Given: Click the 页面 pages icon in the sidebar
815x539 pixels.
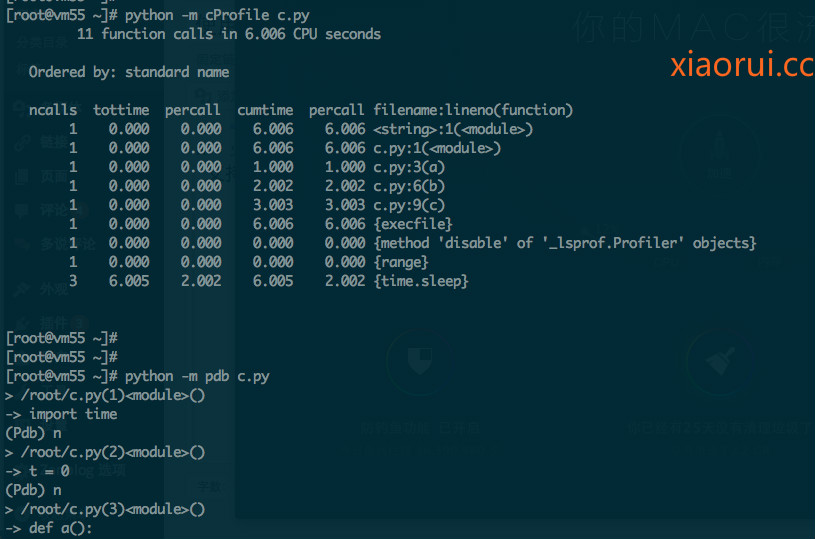Looking at the screenshot, I should [21, 176].
